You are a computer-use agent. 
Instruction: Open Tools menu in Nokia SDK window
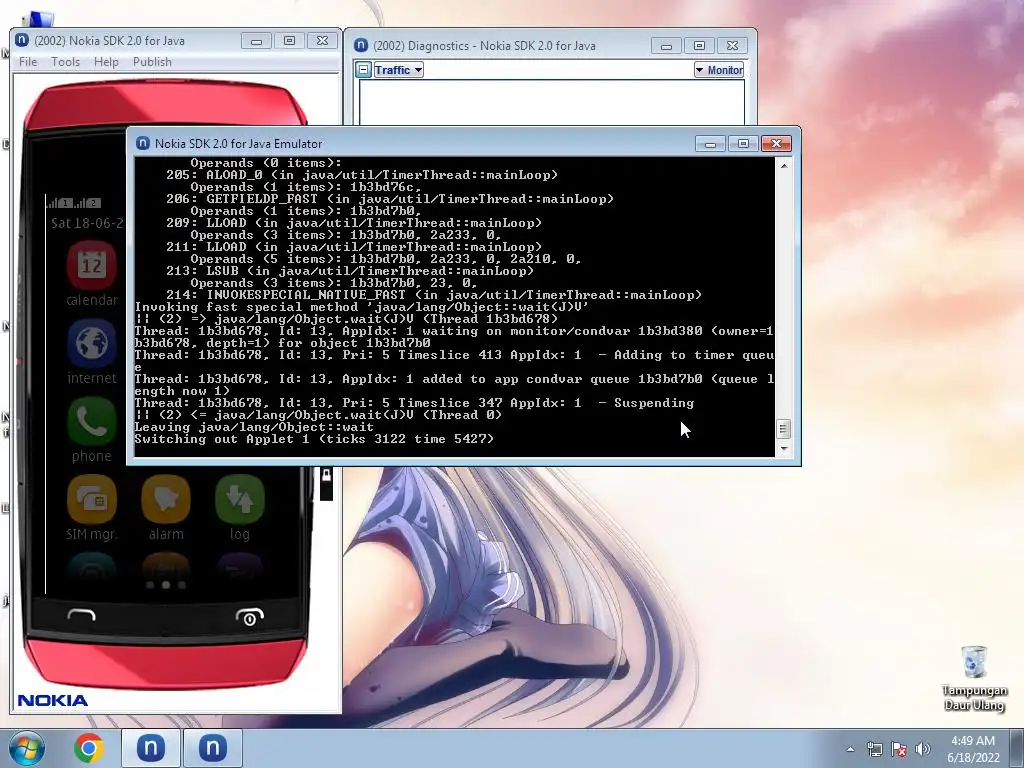[x=65, y=61]
